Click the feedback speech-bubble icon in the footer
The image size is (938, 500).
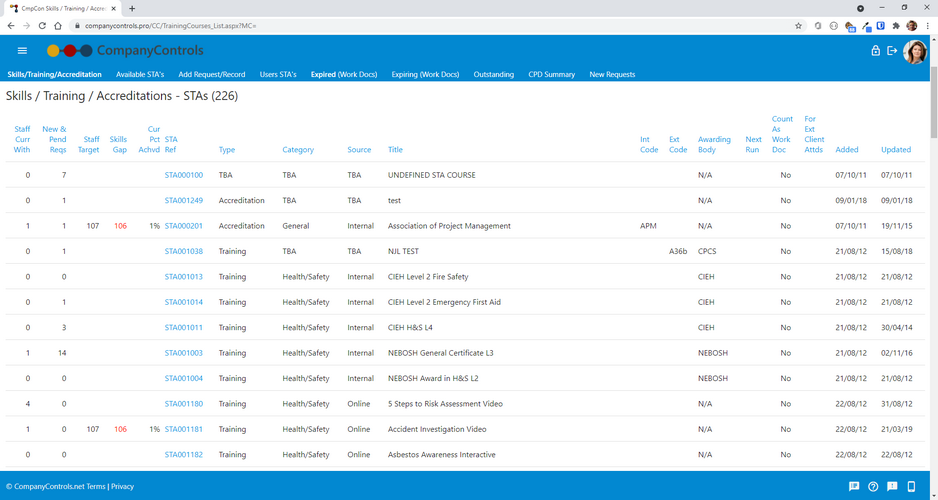point(854,486)
